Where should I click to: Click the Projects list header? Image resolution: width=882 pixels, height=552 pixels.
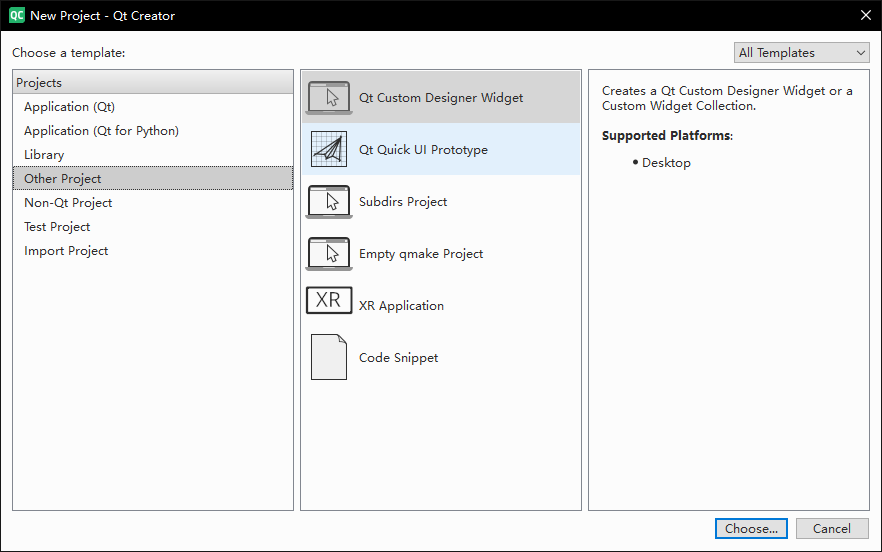153,82
